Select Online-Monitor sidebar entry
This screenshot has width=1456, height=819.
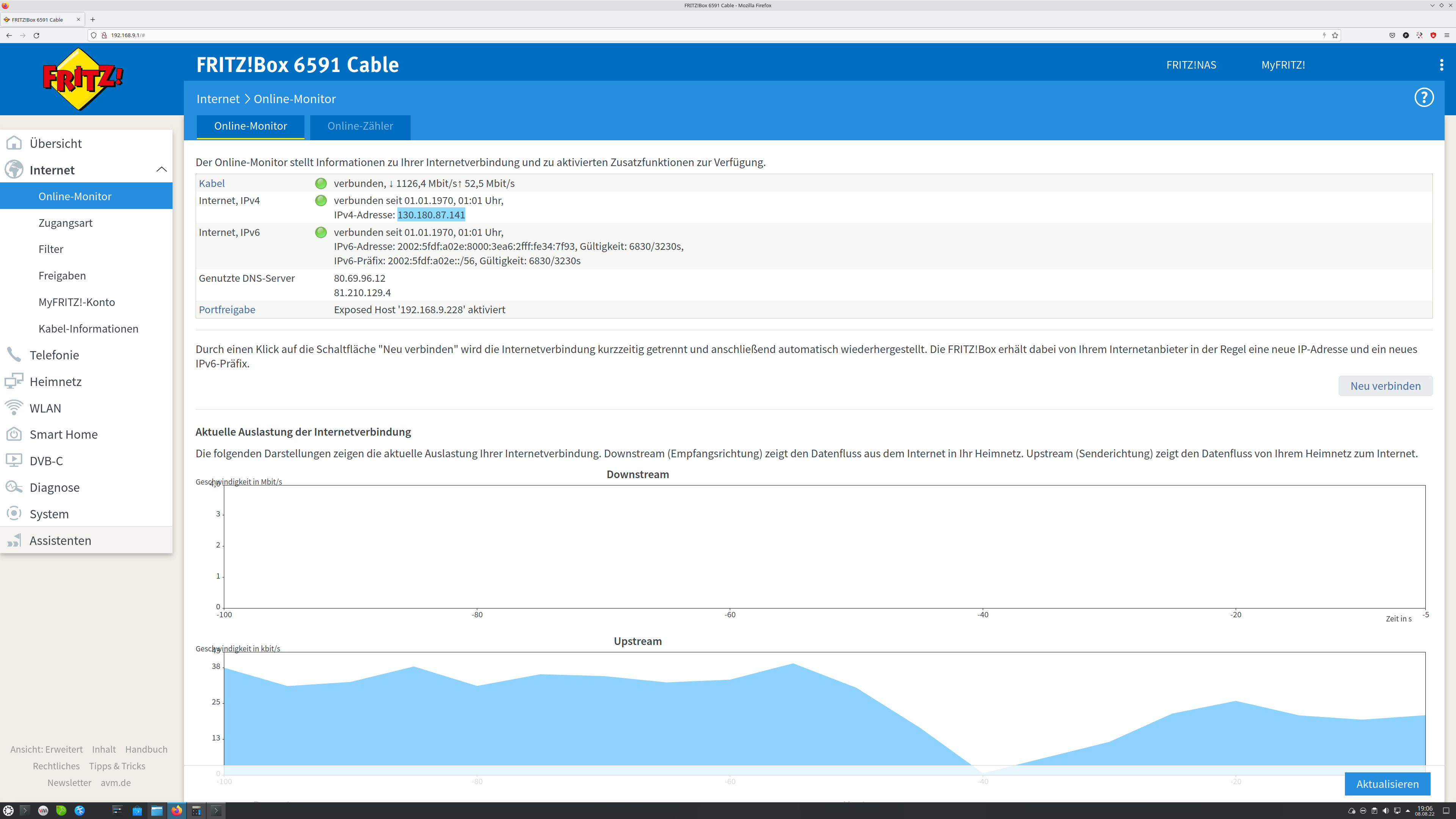[x=86, y=196]
